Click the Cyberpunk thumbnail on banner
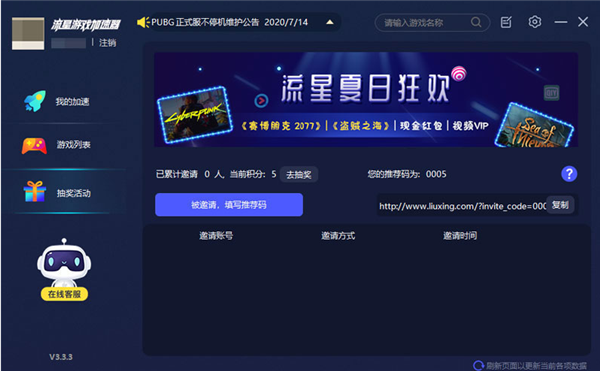The height and width of the screenshot is (371, 600). pos(195,115)
